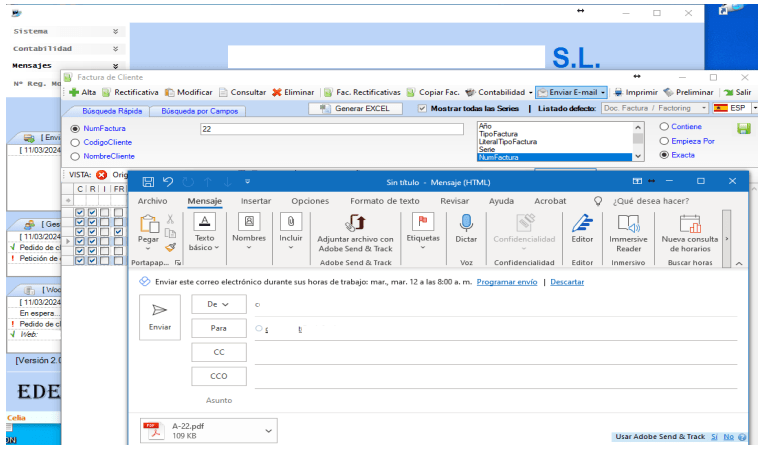The width and height of the screenshot is (764, 452).
Task: Collapse the Outlook ribbon with the caret
Action: [x=739, y=264]
